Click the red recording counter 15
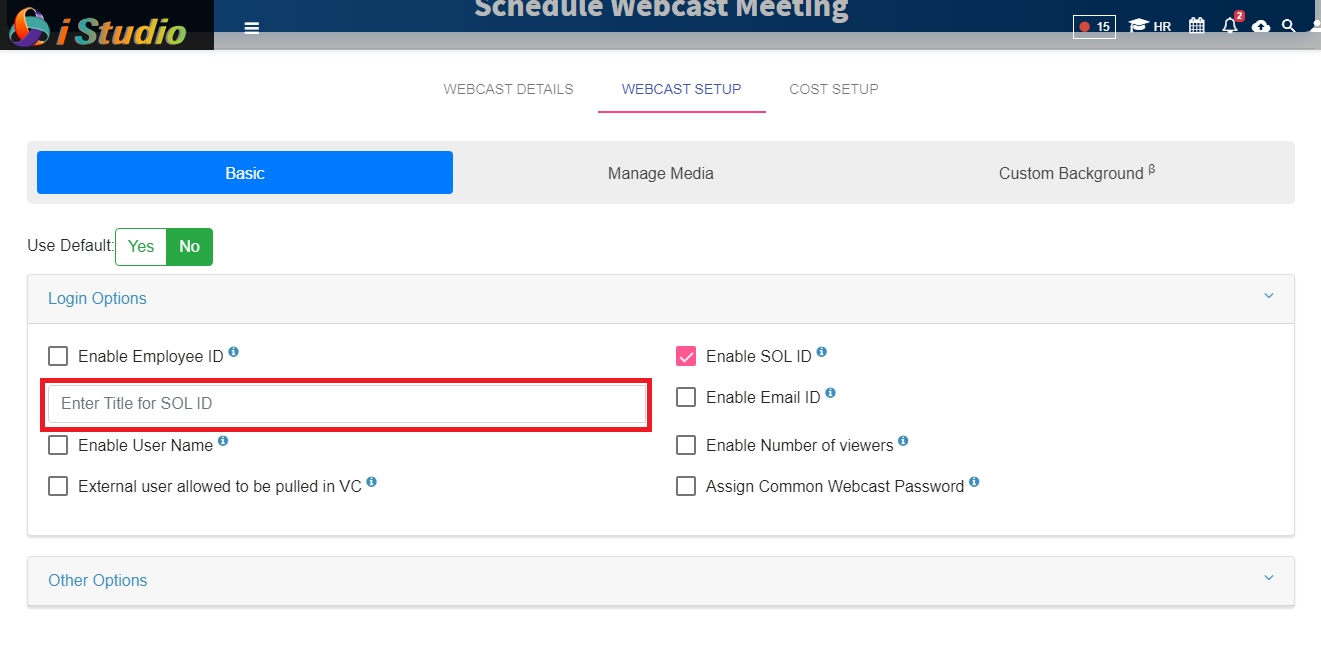Viewport: 1321px width, 647px height. (x=1094, y=27)
